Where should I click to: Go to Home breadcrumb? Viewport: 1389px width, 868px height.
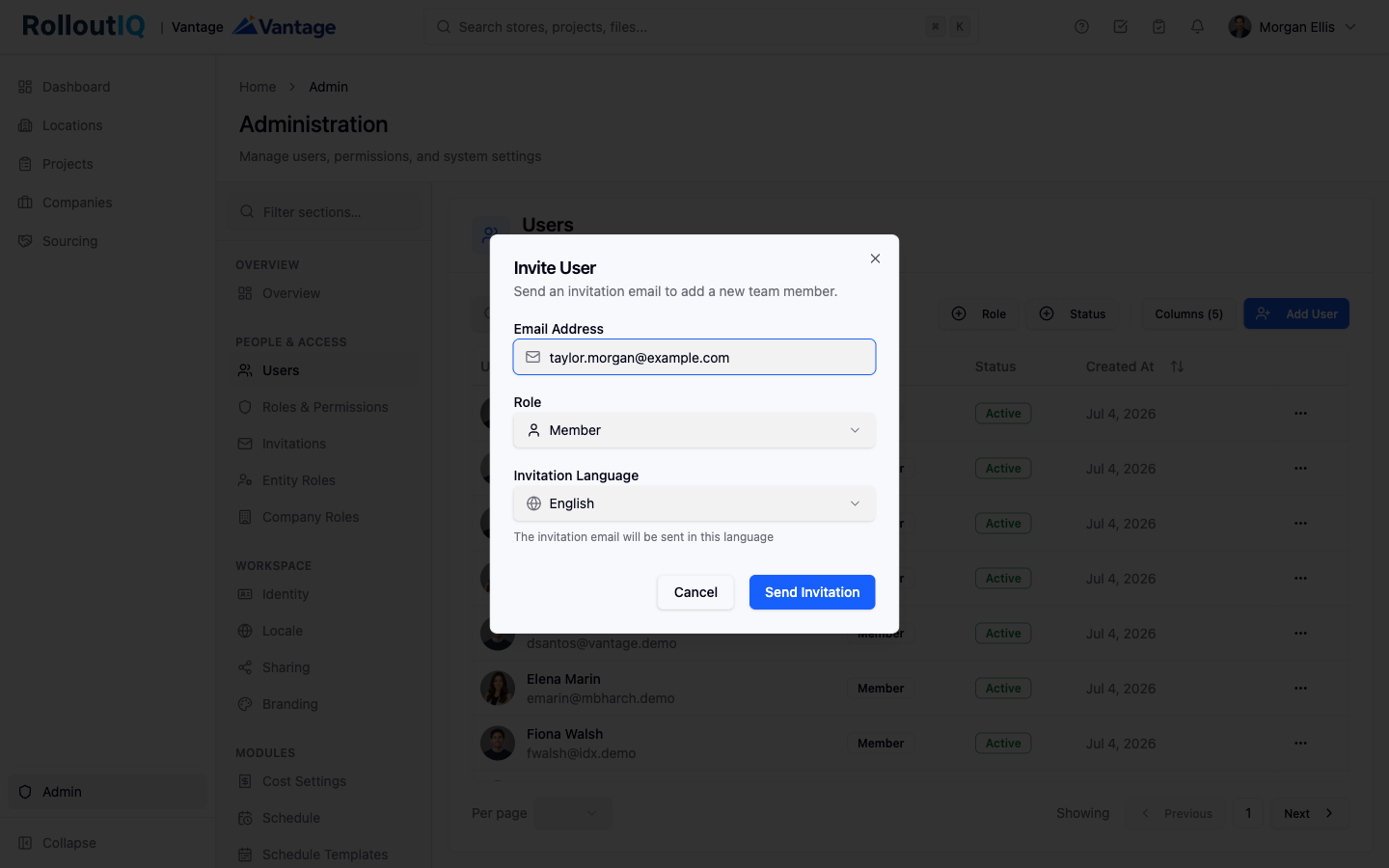(x=258, y=87)
